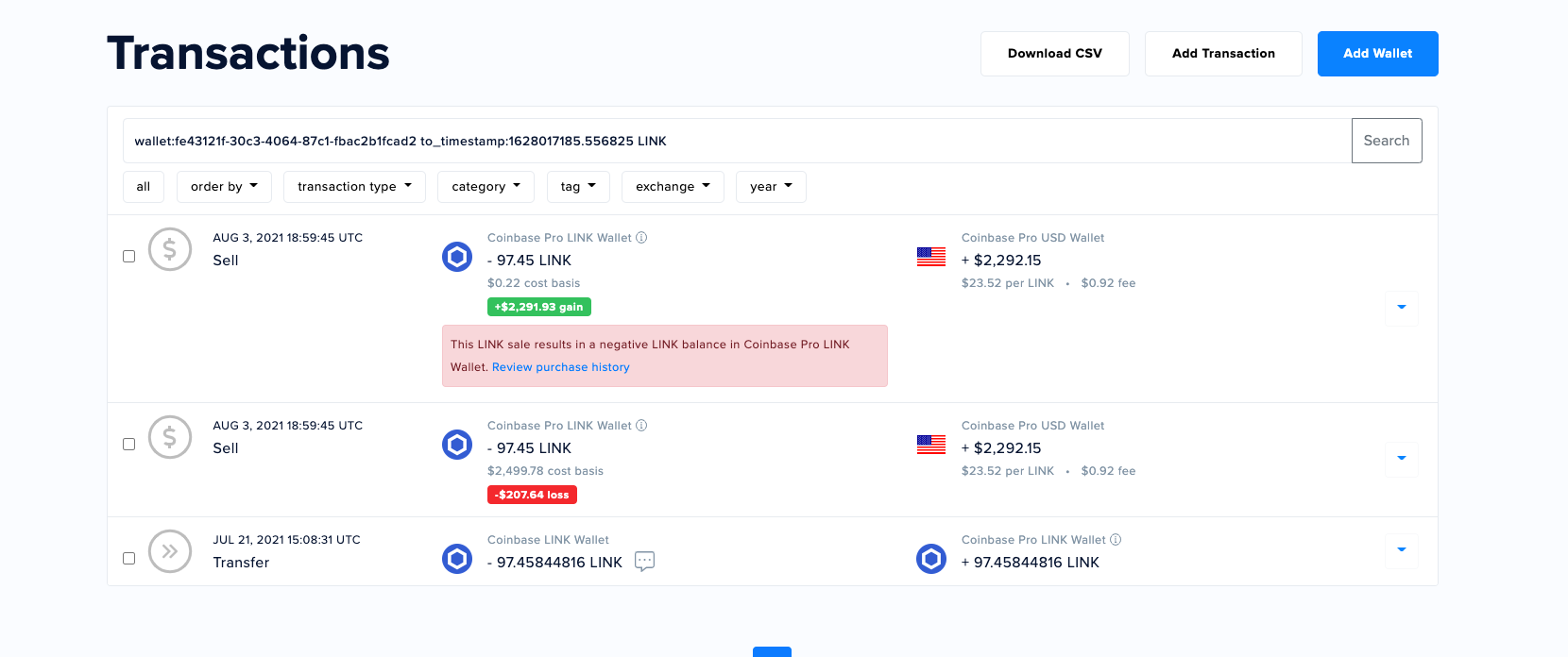
Task: Click the dollar Sell icon in the loss row
Action: 170,437
